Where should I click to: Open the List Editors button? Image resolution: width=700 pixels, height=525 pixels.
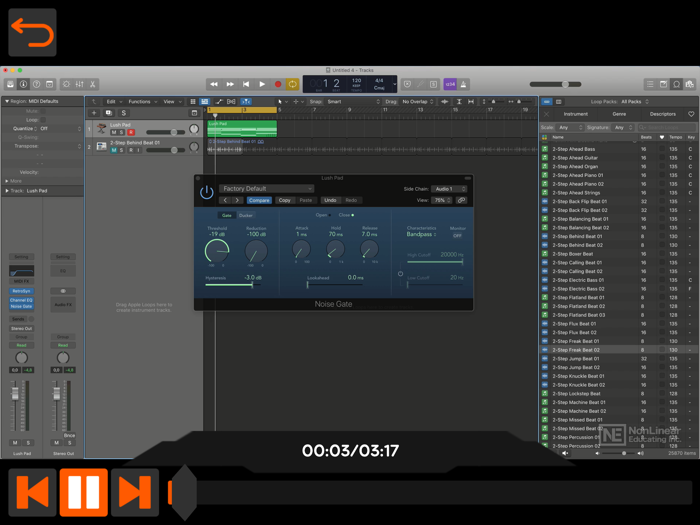(650, 84)
